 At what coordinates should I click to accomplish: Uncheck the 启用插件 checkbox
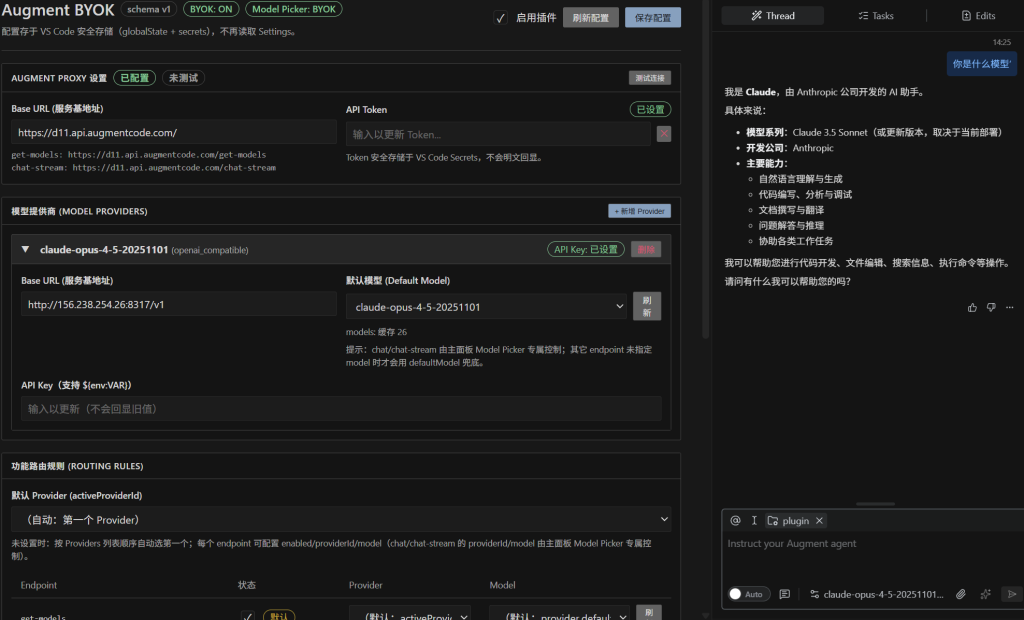[x=501, y=18]
